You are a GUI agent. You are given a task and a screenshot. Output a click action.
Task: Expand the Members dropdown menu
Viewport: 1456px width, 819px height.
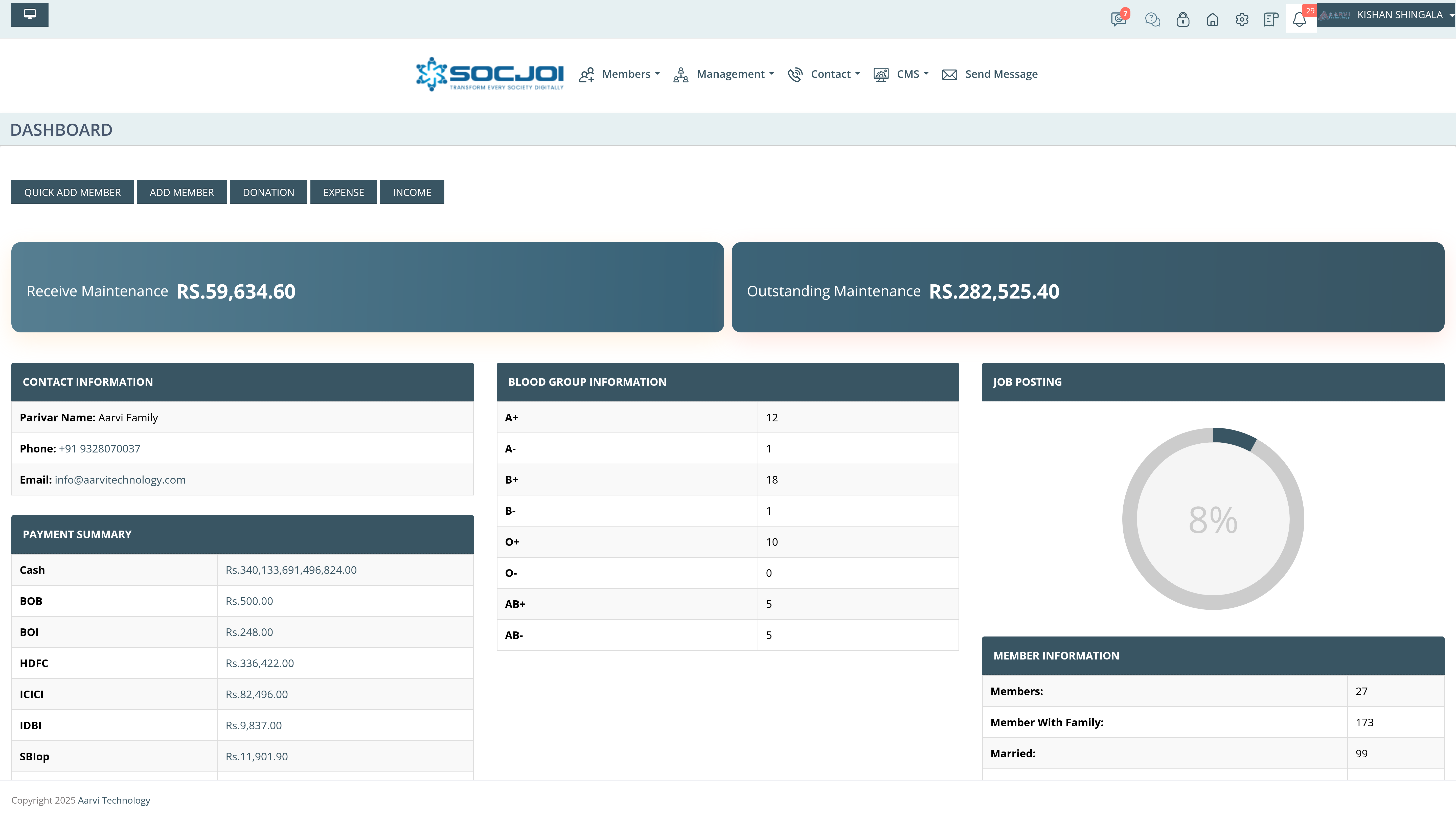(631, 74)
